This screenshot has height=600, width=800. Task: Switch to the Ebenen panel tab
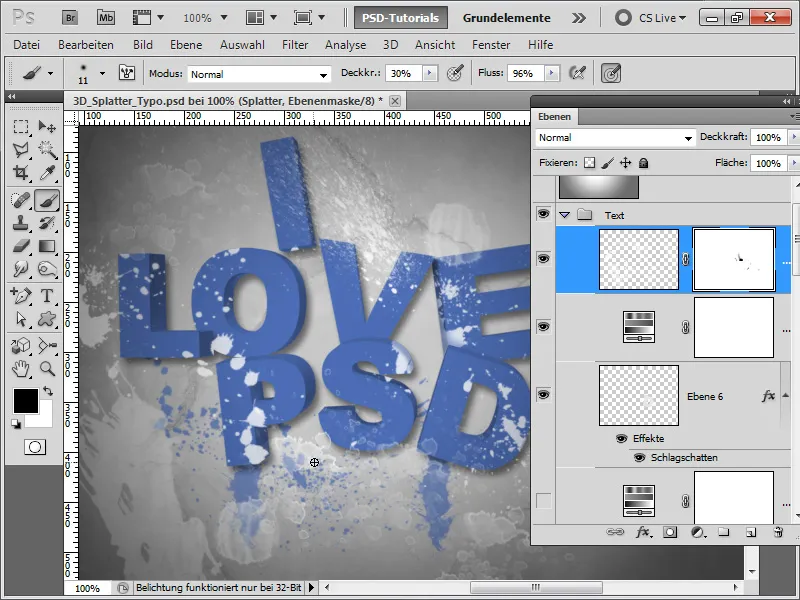point(555,117)
